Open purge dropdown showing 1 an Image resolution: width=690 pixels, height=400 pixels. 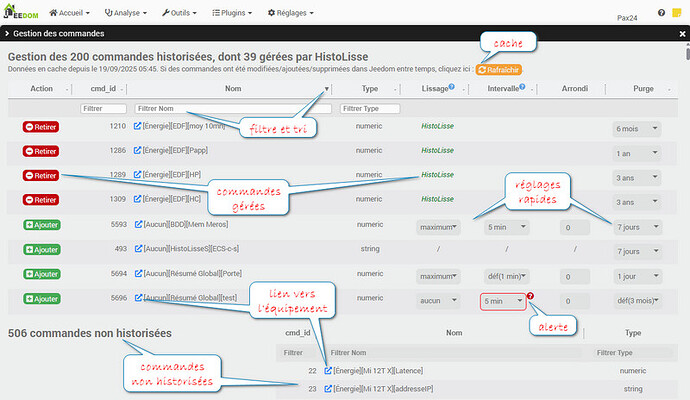637,153
